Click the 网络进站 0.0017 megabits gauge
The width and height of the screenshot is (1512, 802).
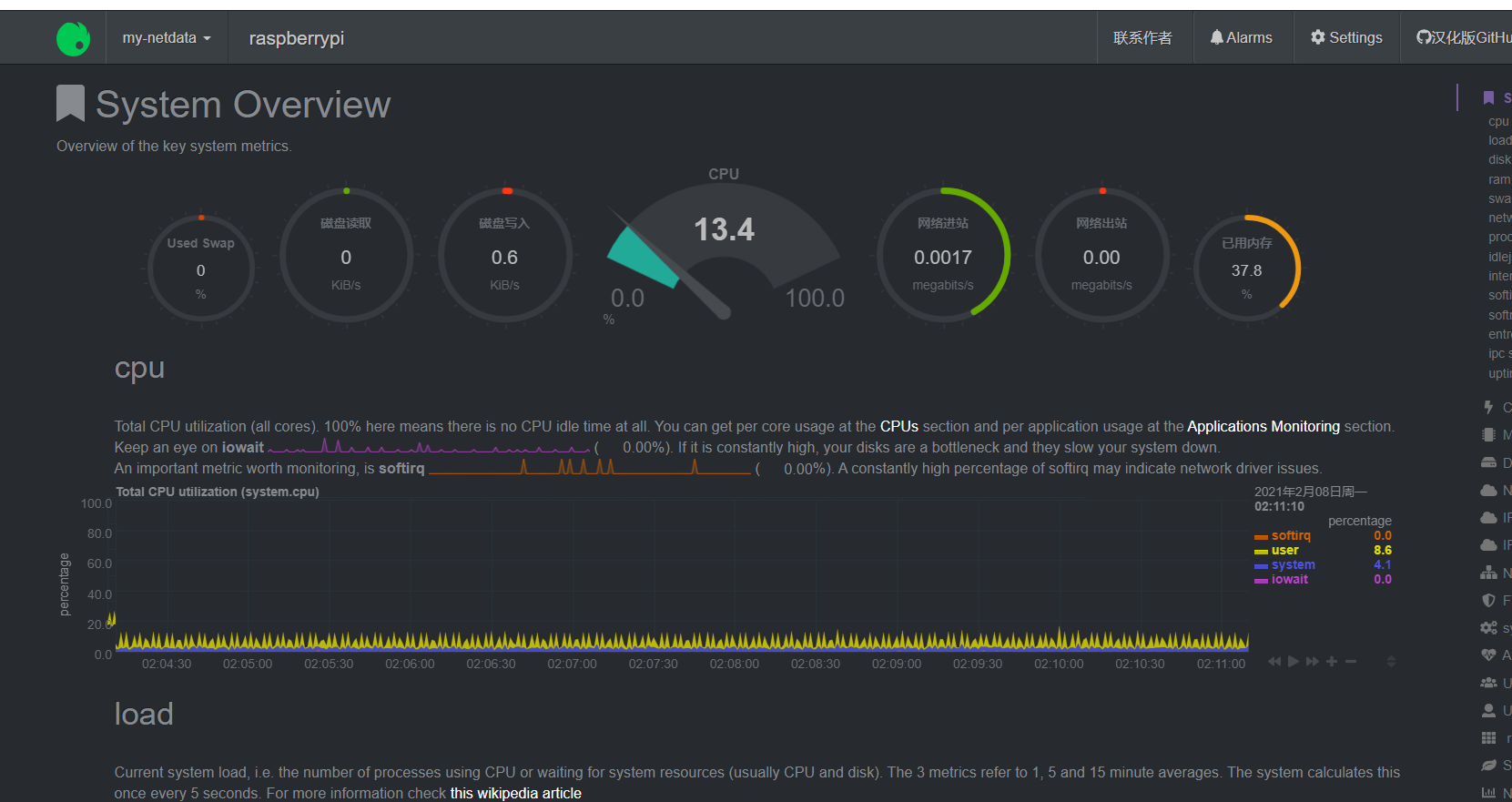(943, 255)
